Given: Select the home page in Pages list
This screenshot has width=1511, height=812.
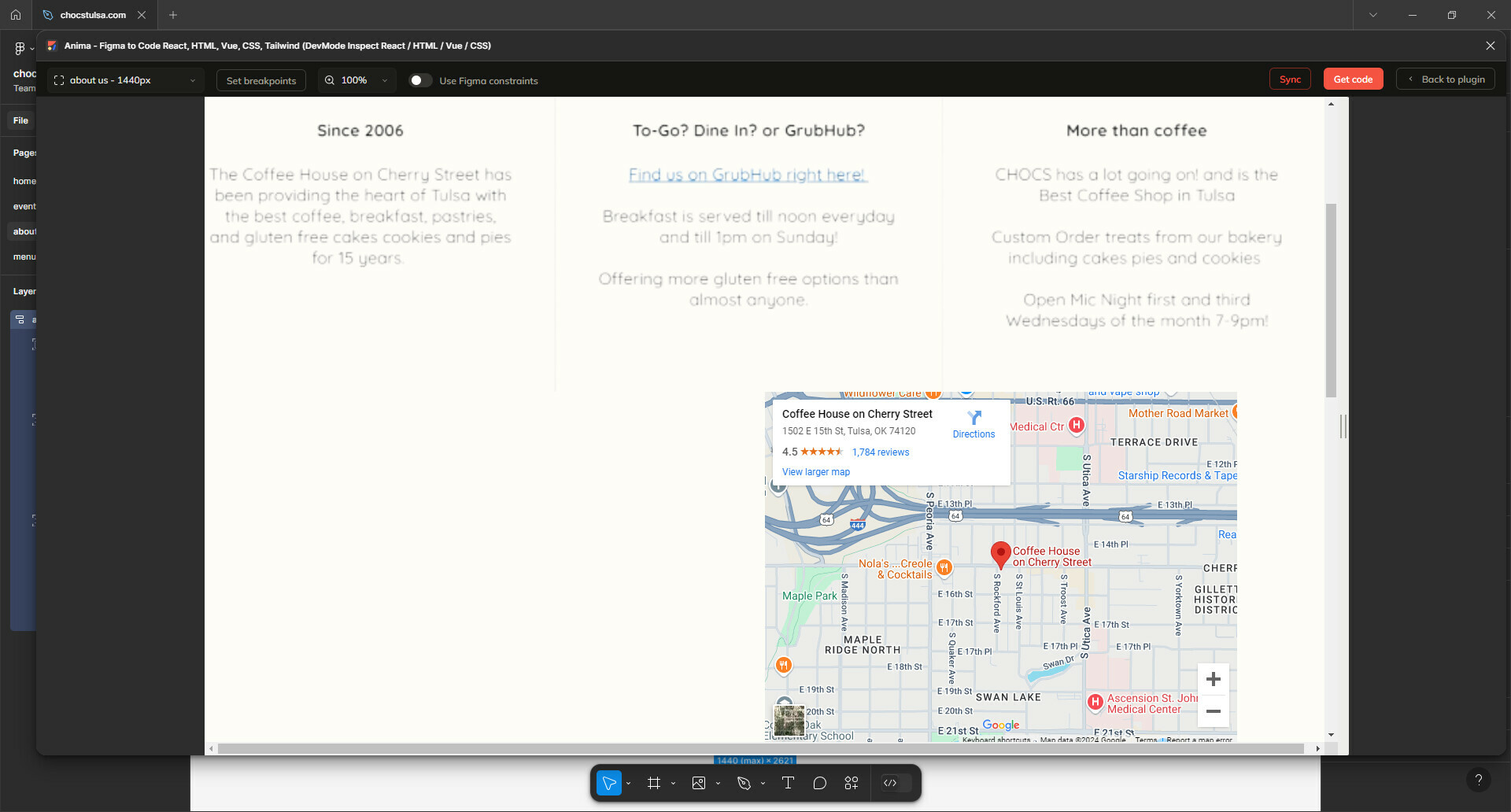Looking at the screenshot, I should pyautogui.click(x=24, y=181).
